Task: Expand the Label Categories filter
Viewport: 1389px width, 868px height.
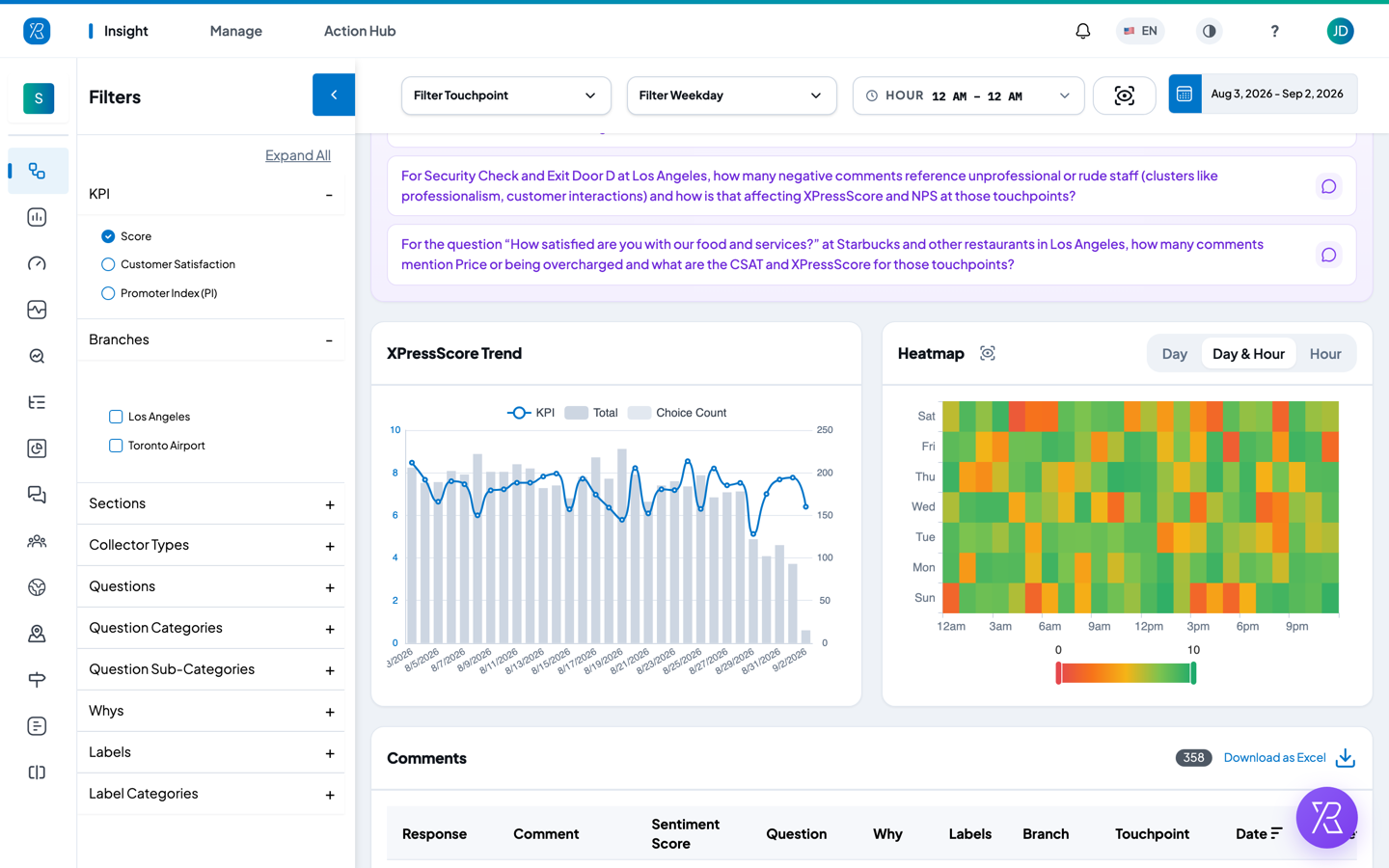Action: coord(330,795)
